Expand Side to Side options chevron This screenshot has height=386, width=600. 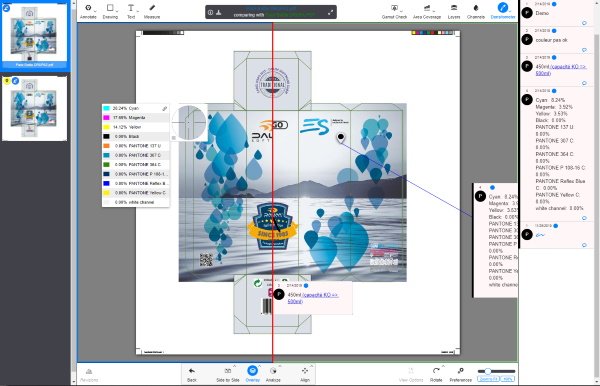point(235,367)
